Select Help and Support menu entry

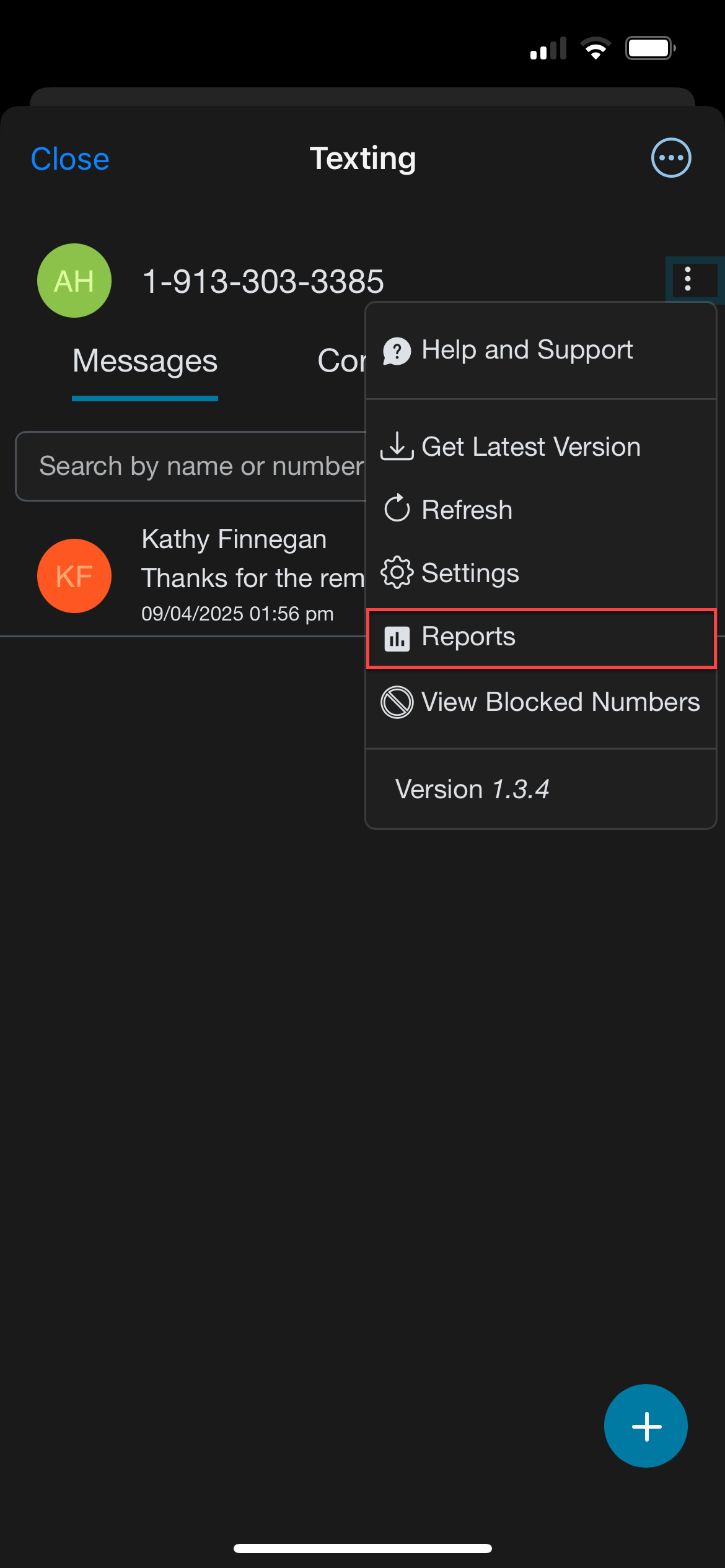click(x=542, y=351)
